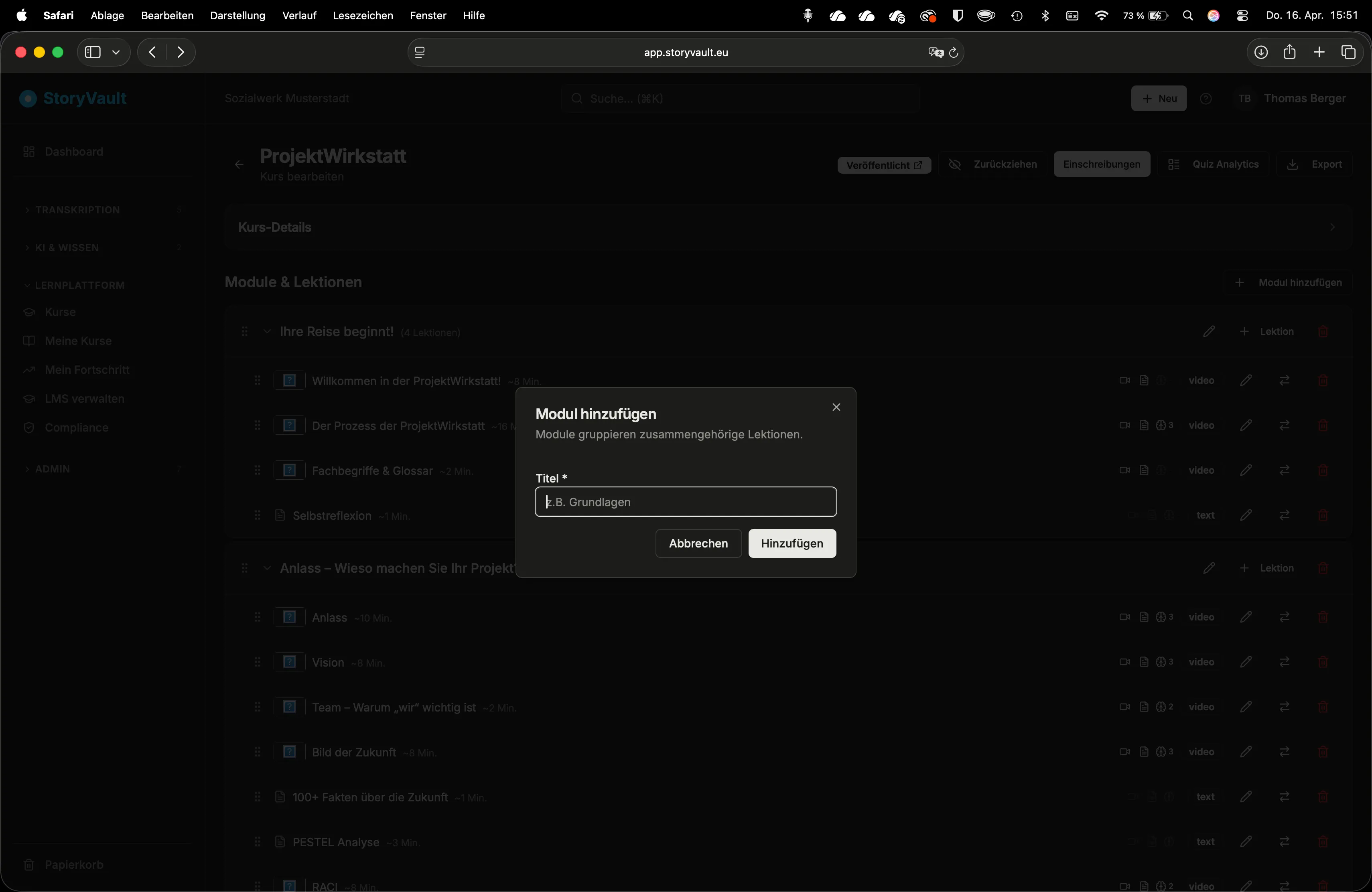Open Safari share icon

pos(1290,53)
